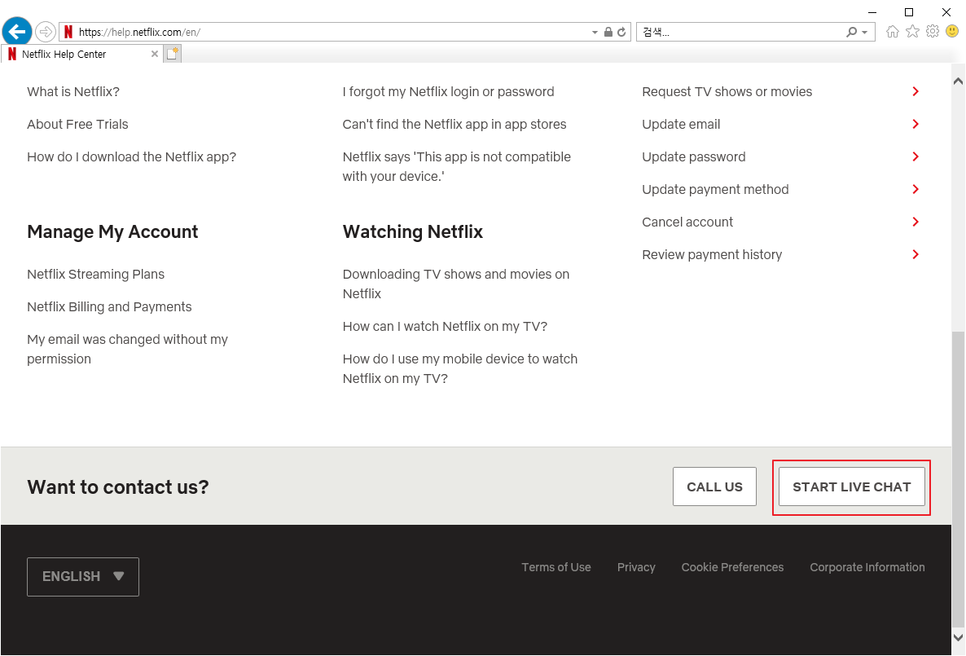Open How do I download the Netflix app?

132,157
